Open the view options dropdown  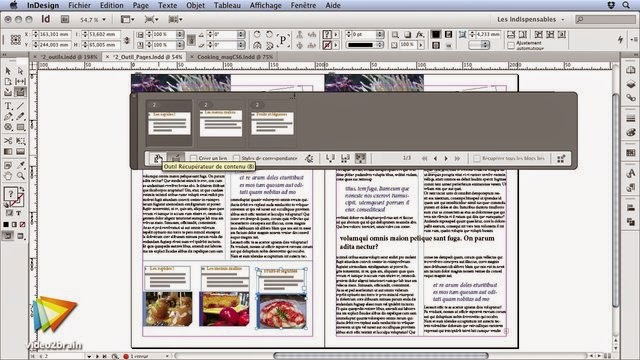click(128, 19)
